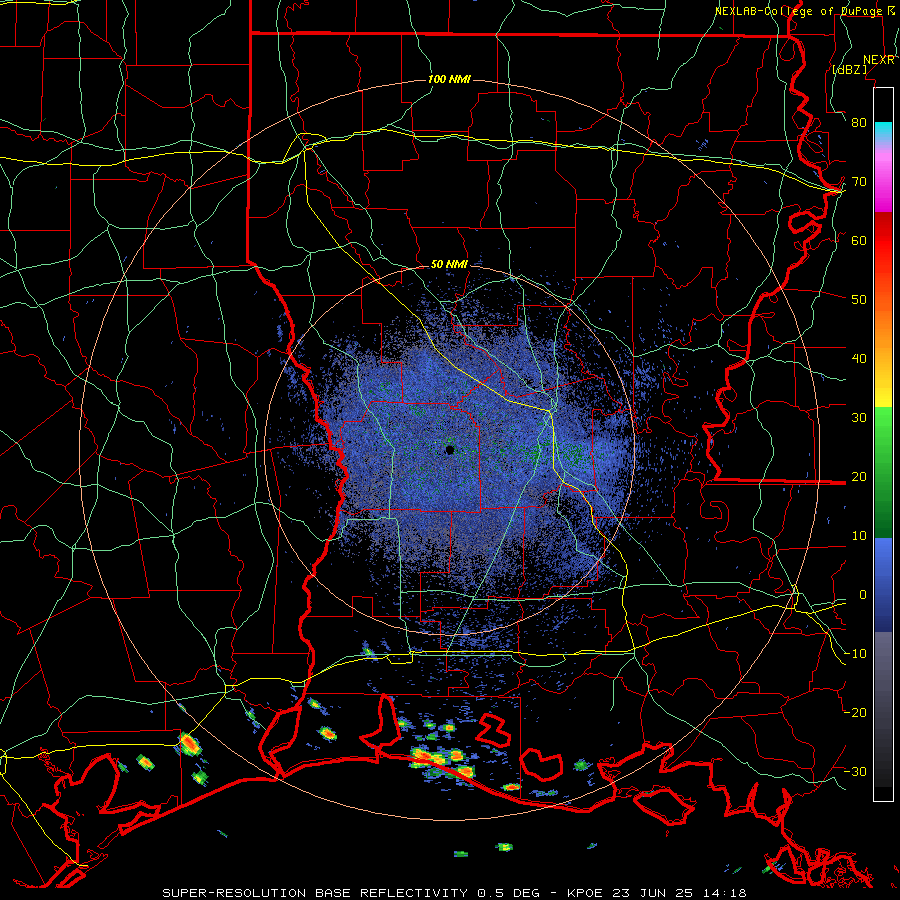Click the 100 NMI range ring label

tap(449, 79)
